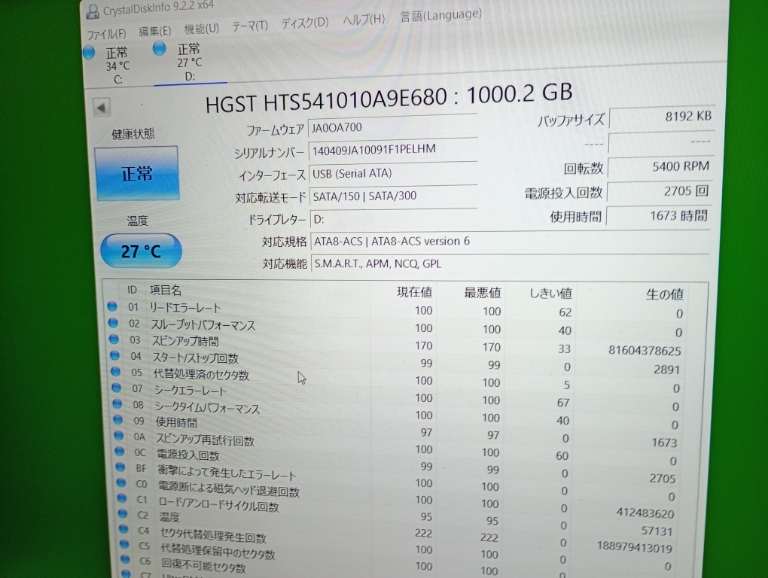
Task: Click status dot for 04 スタート/ストップ回数
Action: [115, 355]
